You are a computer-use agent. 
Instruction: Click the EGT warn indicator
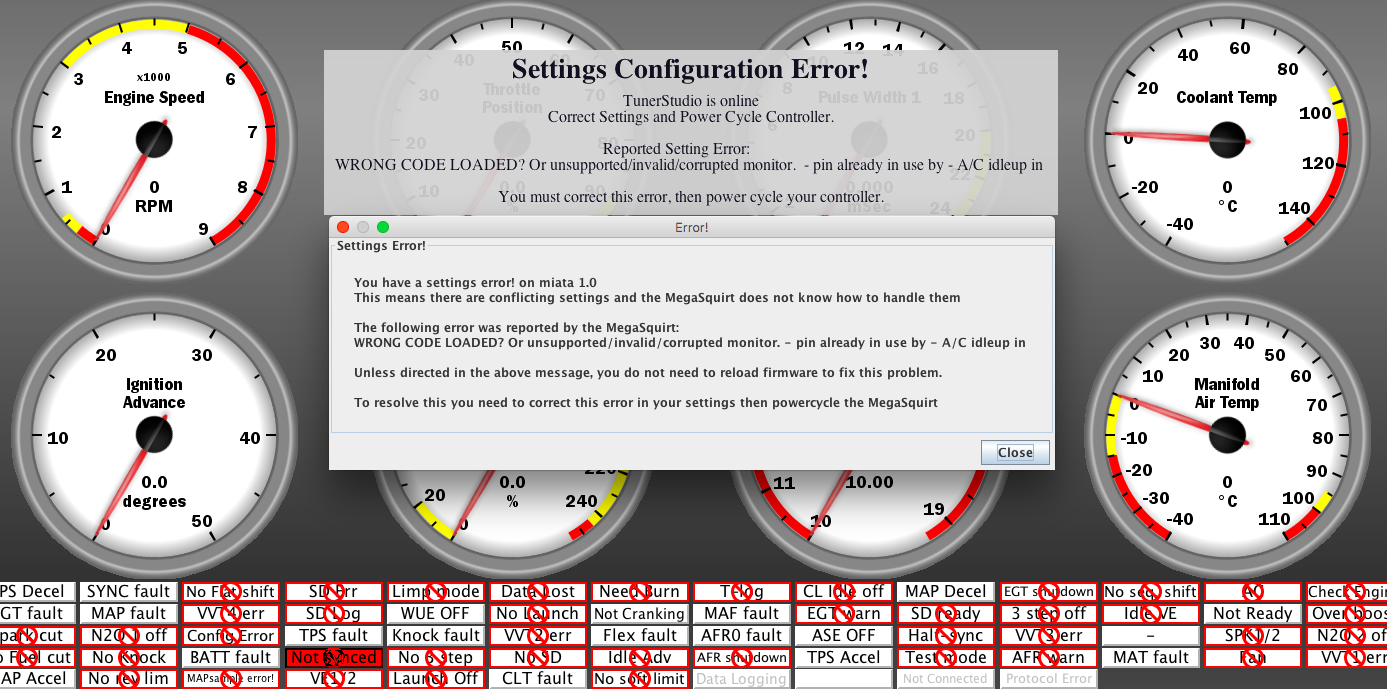coord(843,613)
